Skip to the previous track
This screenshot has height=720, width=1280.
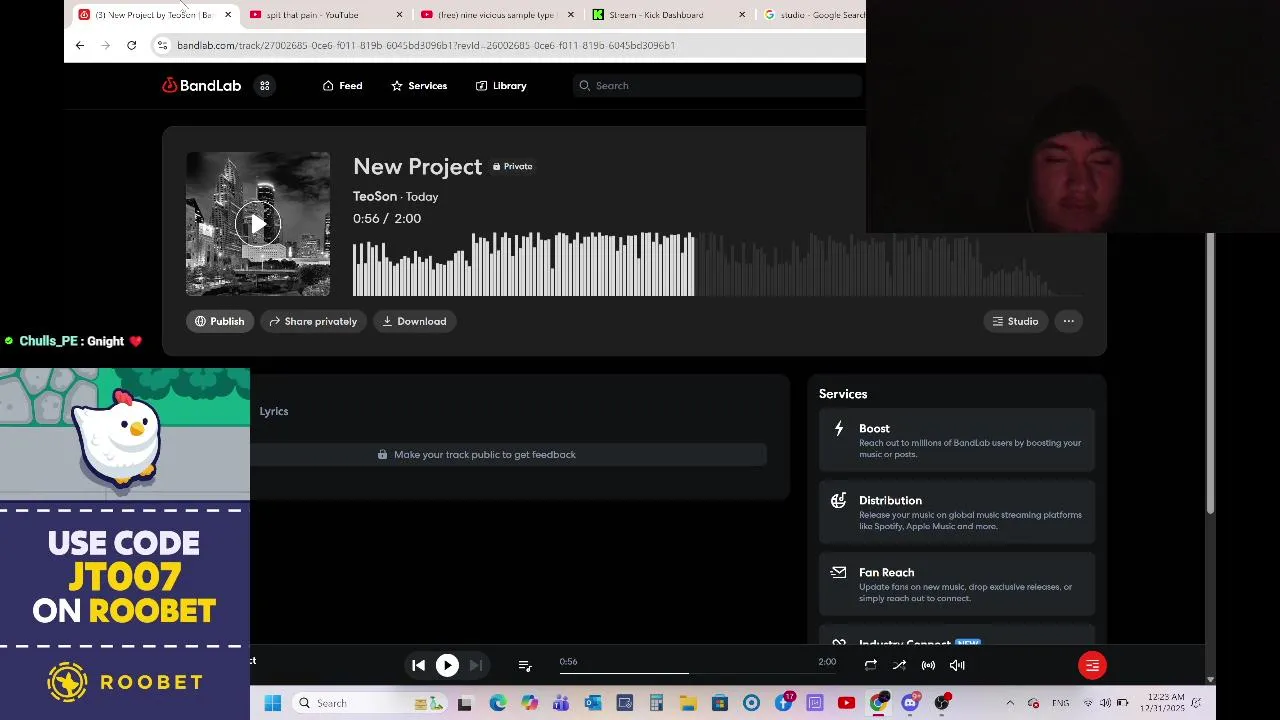(x=419, y=665)
